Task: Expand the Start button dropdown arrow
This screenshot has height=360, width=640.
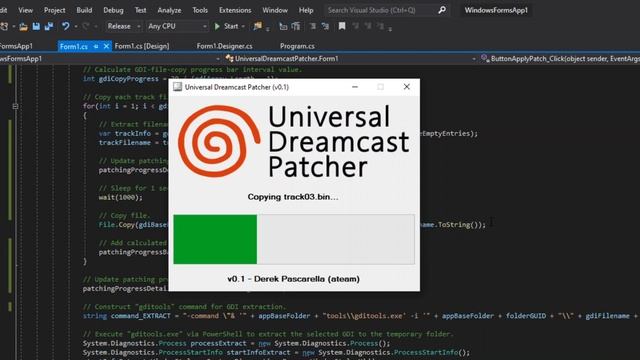Action: click(243, 27)
